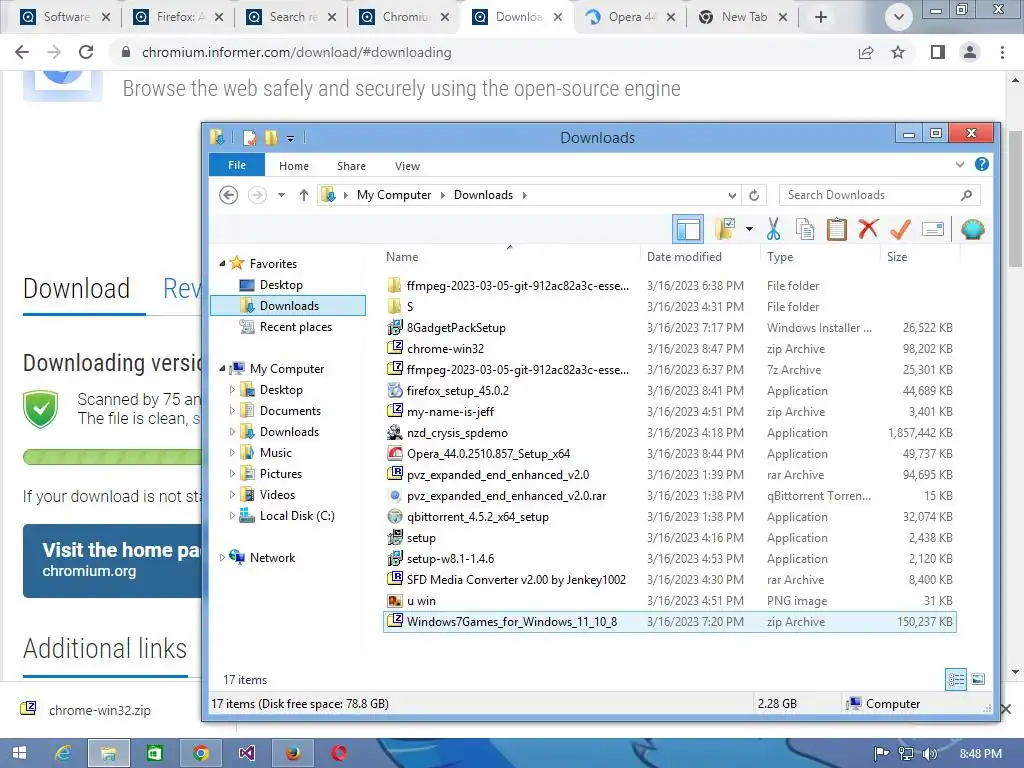Screen dimensions: 1024x768
Task: Open the Chrome profile avatar
Action: coord(970,52)
